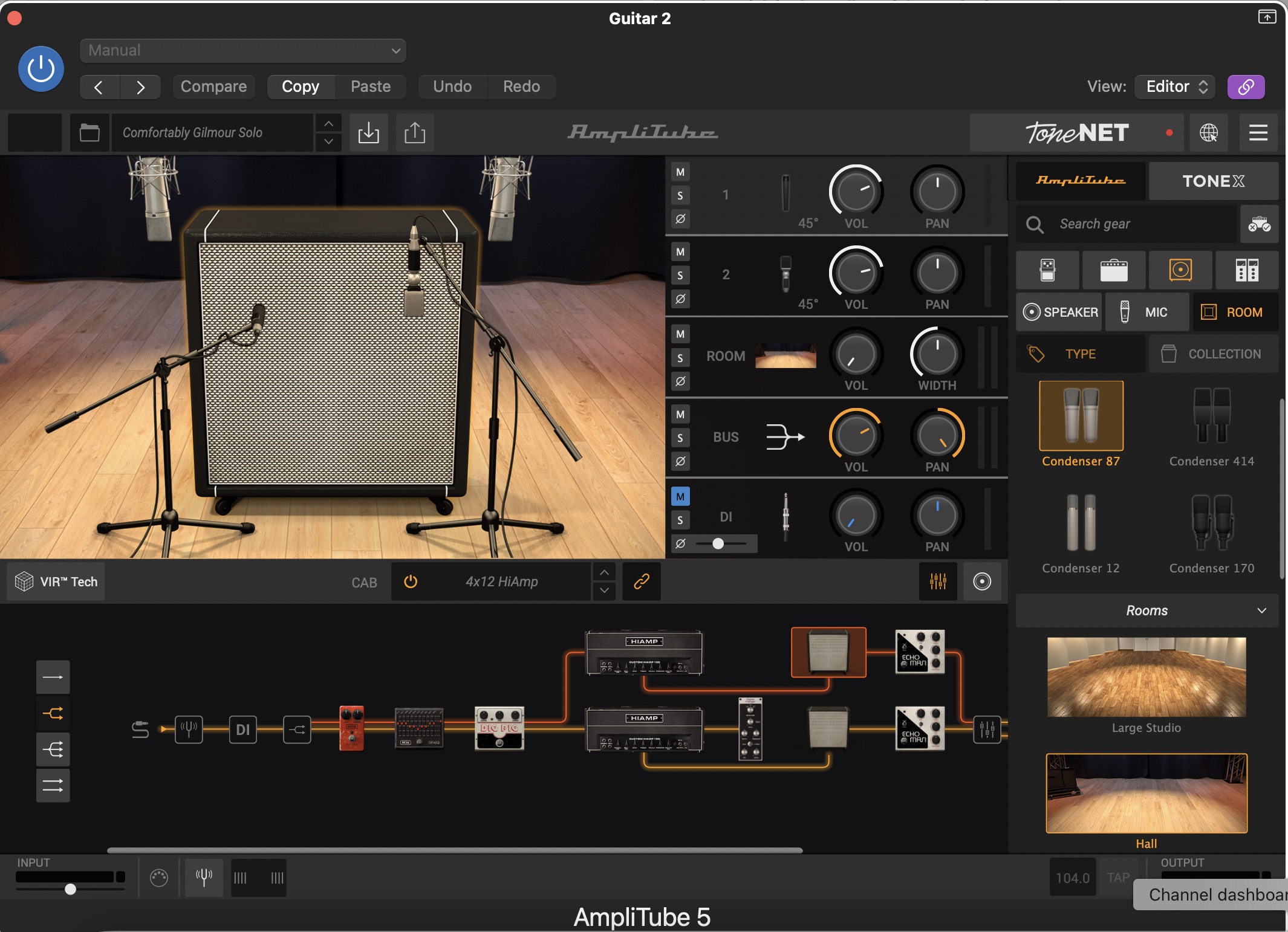Collapse the Rooms section
Viewport: 1288px width, 932px height.
(1147, 611)
